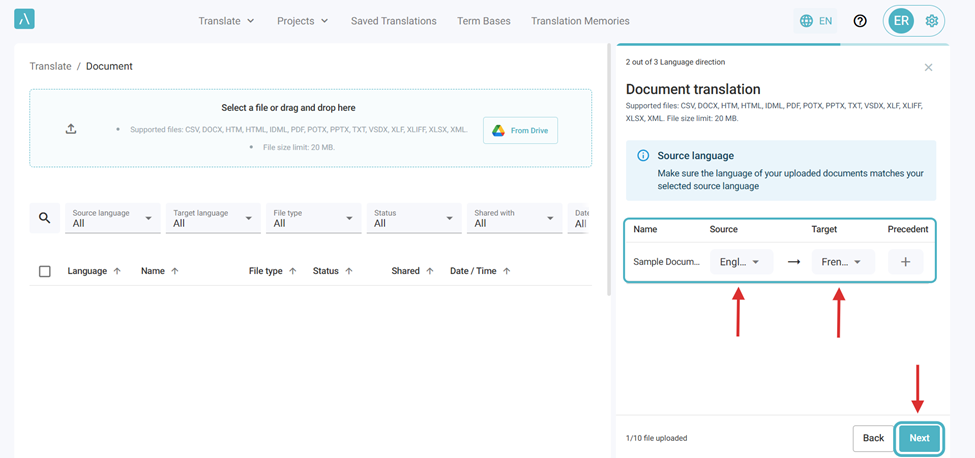Tick the select-all checkbox in table header

click(x=44, y=271)
